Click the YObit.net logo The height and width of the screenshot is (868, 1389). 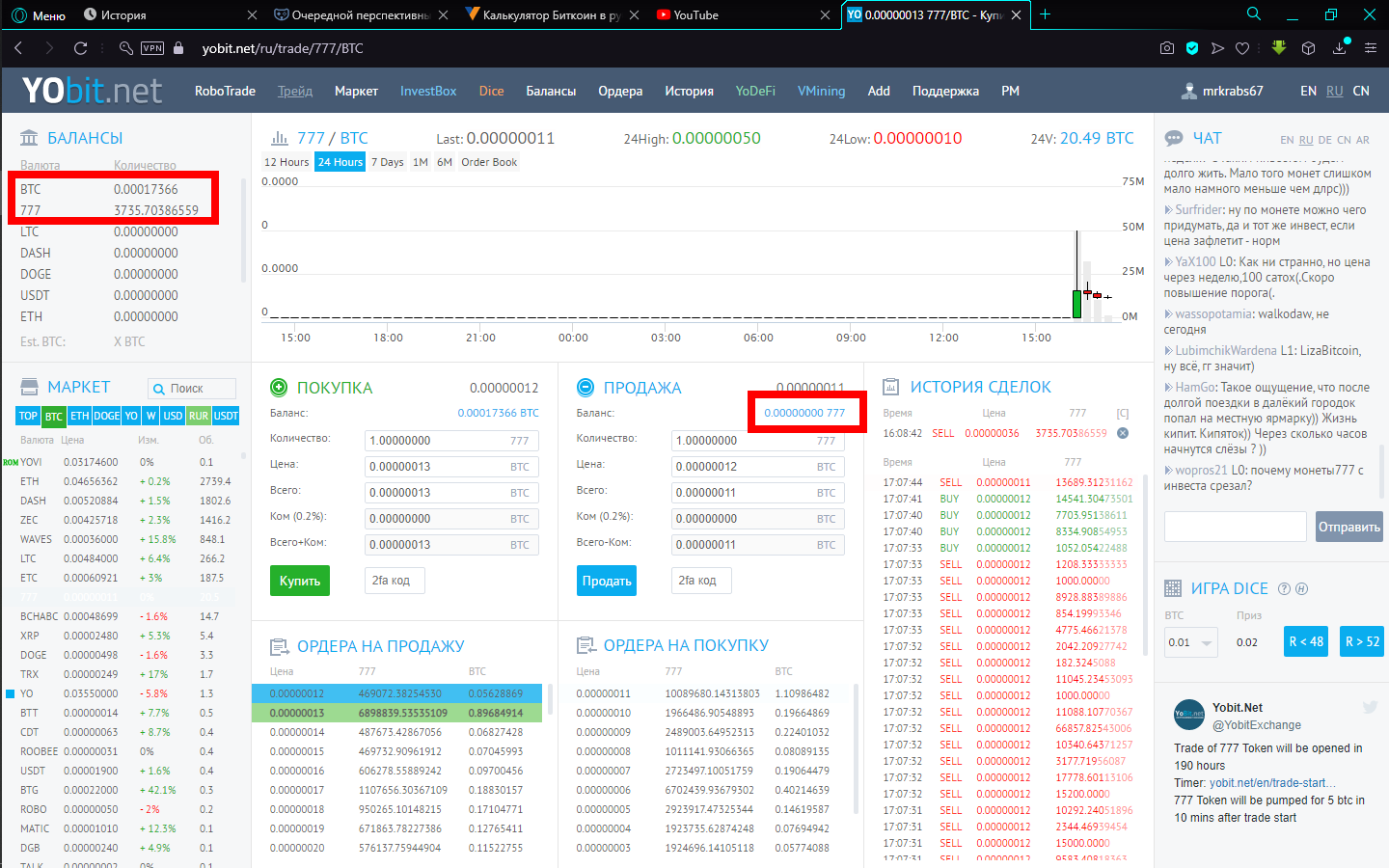(92, 91)
